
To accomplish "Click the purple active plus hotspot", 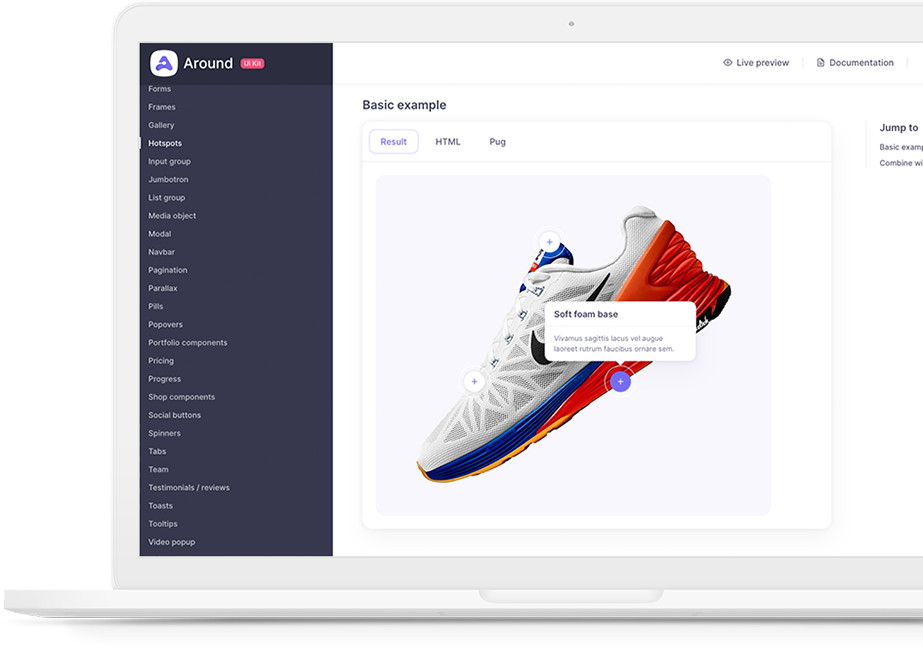I will tap(620, 381).
